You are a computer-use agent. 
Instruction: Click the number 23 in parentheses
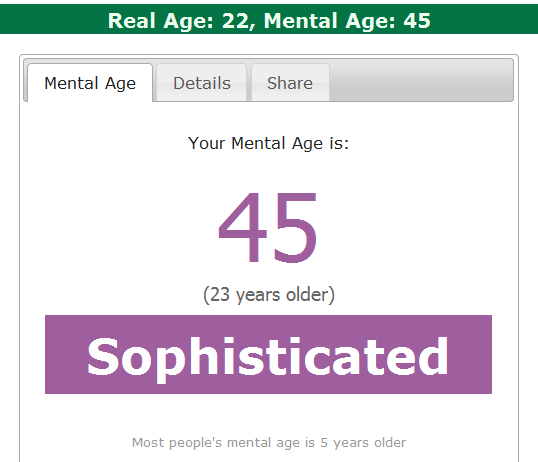(x=220, y=294)
